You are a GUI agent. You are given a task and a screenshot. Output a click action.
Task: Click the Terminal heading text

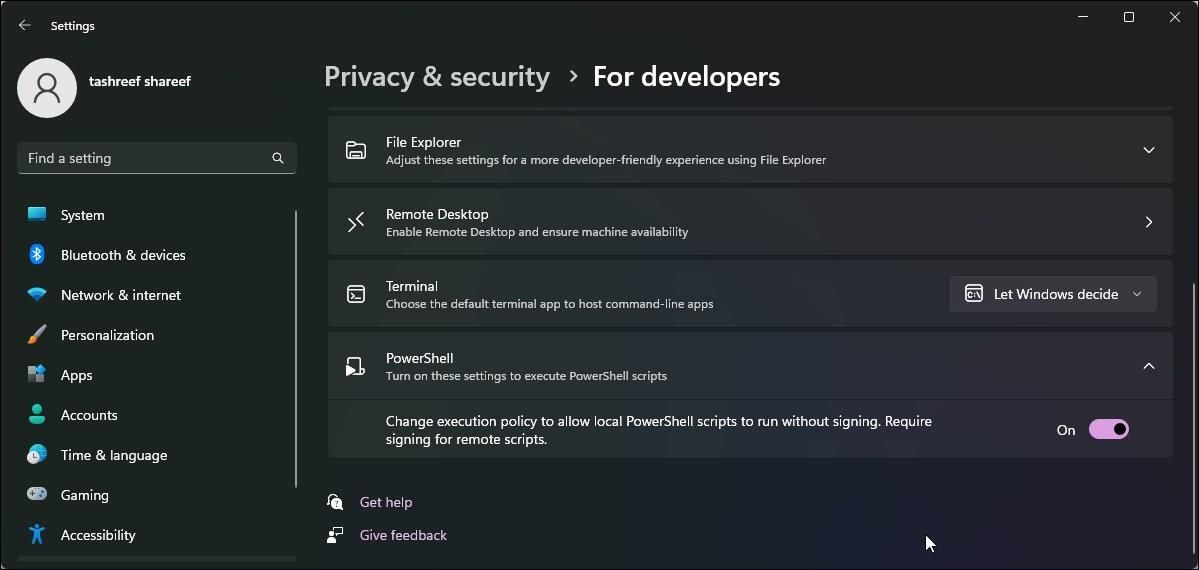[411, 285]
